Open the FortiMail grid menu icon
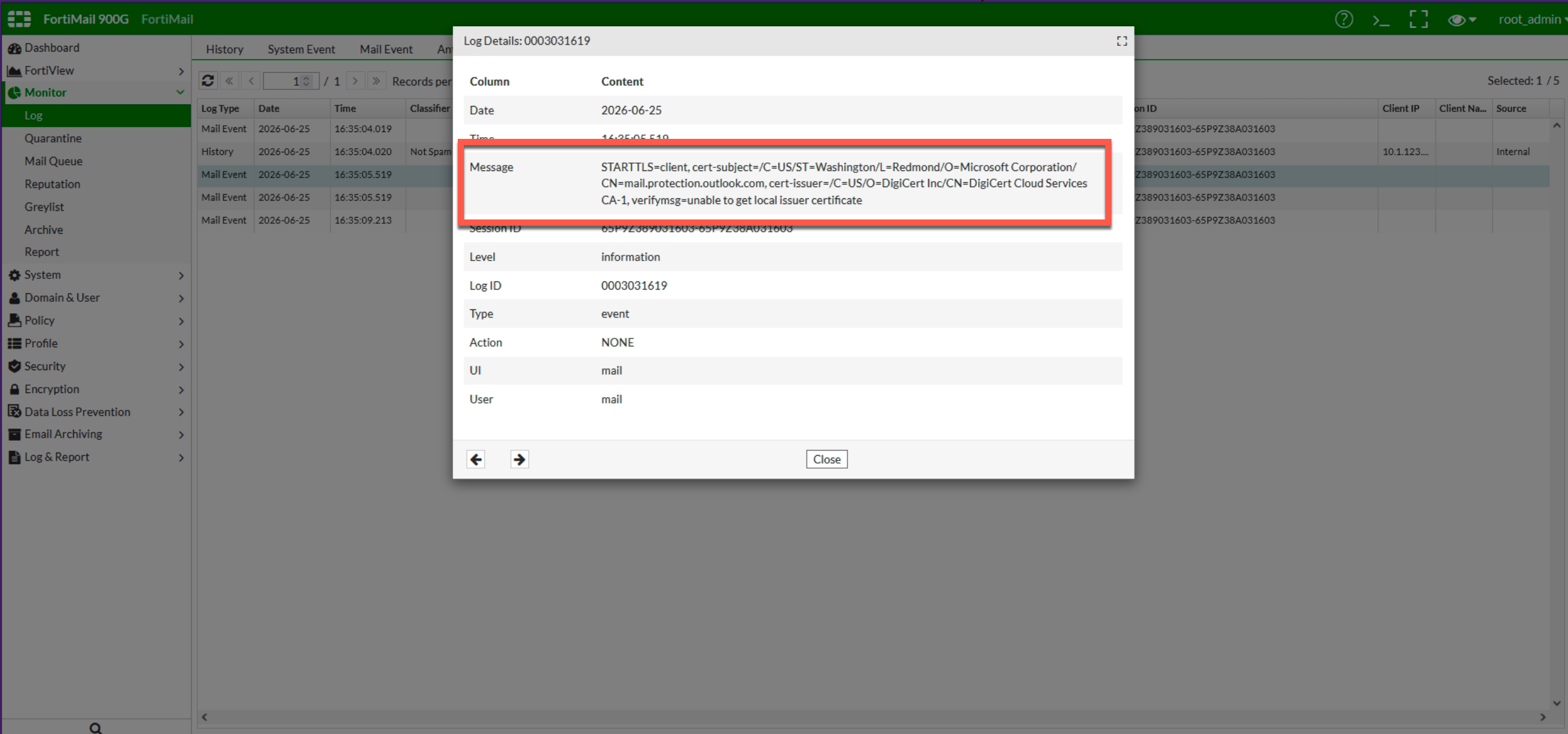The height and width of the screenshot is (734, 1568). 19,19
